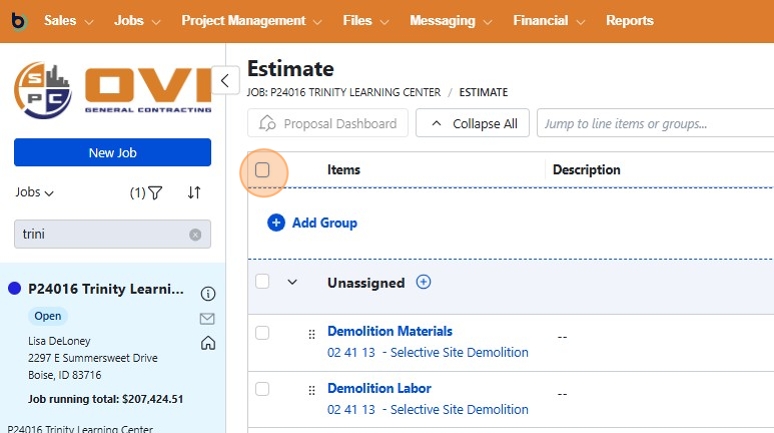
Task: Add item to Unassigned group plus icon
Action: pos(423,282)
